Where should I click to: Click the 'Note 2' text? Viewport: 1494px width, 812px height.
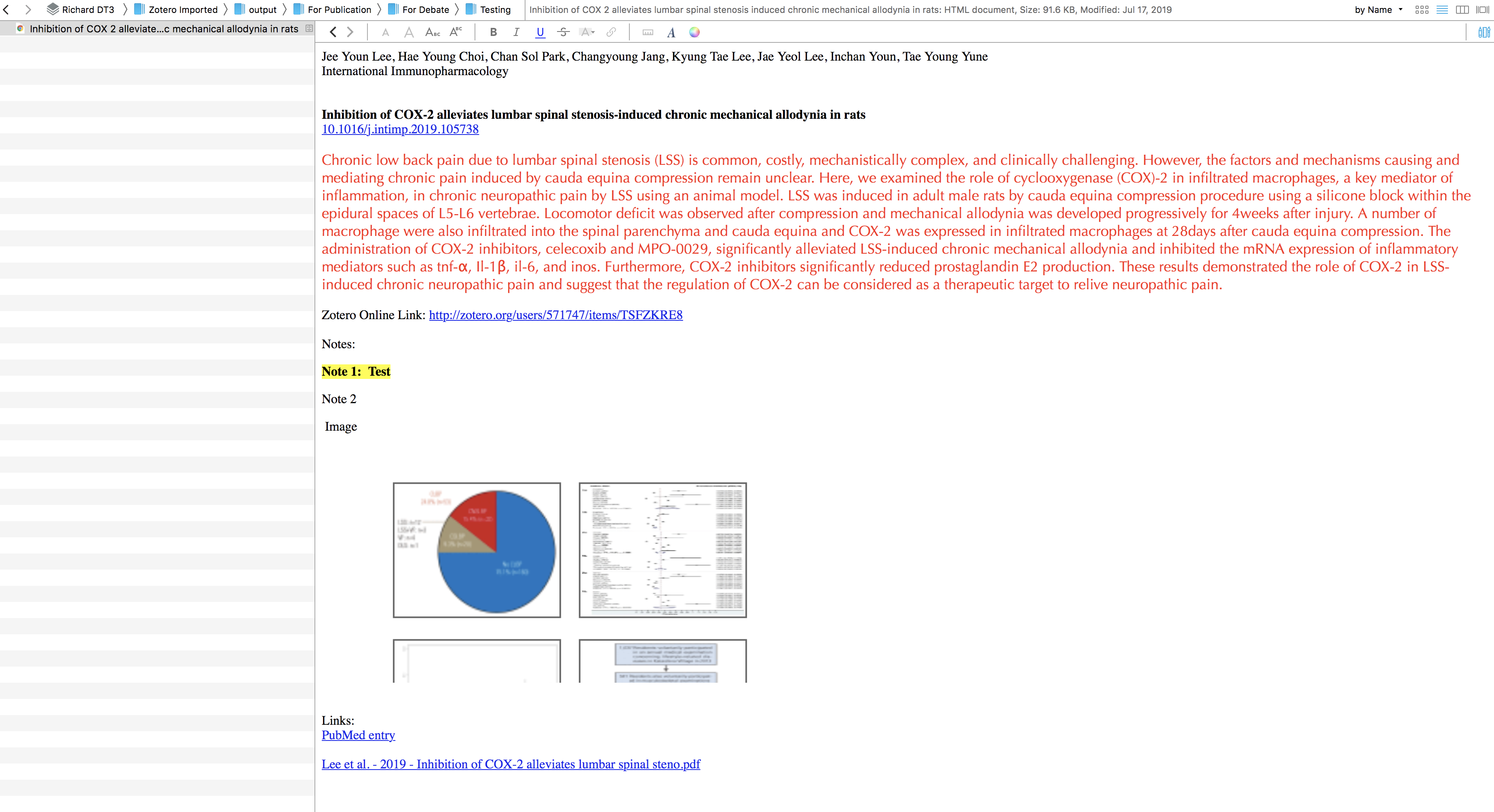[x=339, y=399]
